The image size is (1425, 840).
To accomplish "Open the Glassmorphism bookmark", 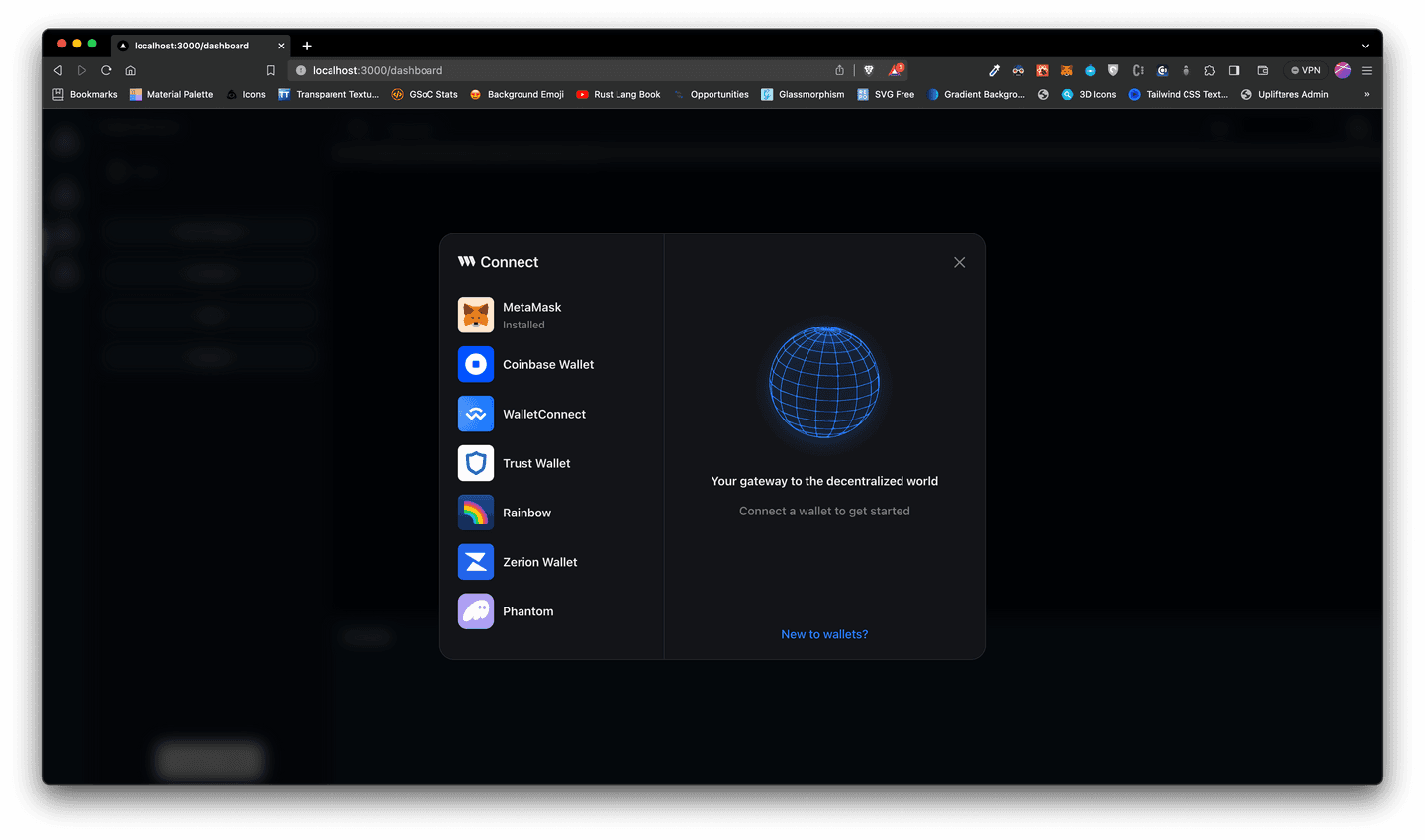I will (803, 94).
